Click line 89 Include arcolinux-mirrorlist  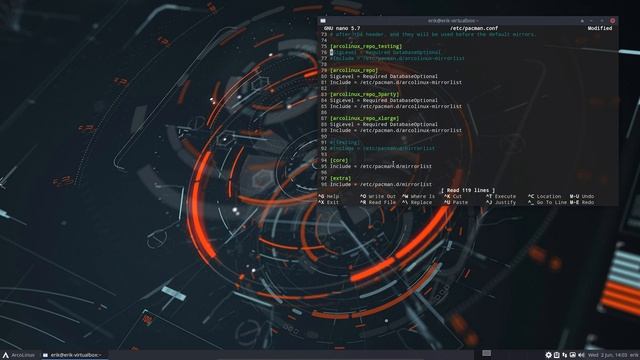click(x=396, y=130)
